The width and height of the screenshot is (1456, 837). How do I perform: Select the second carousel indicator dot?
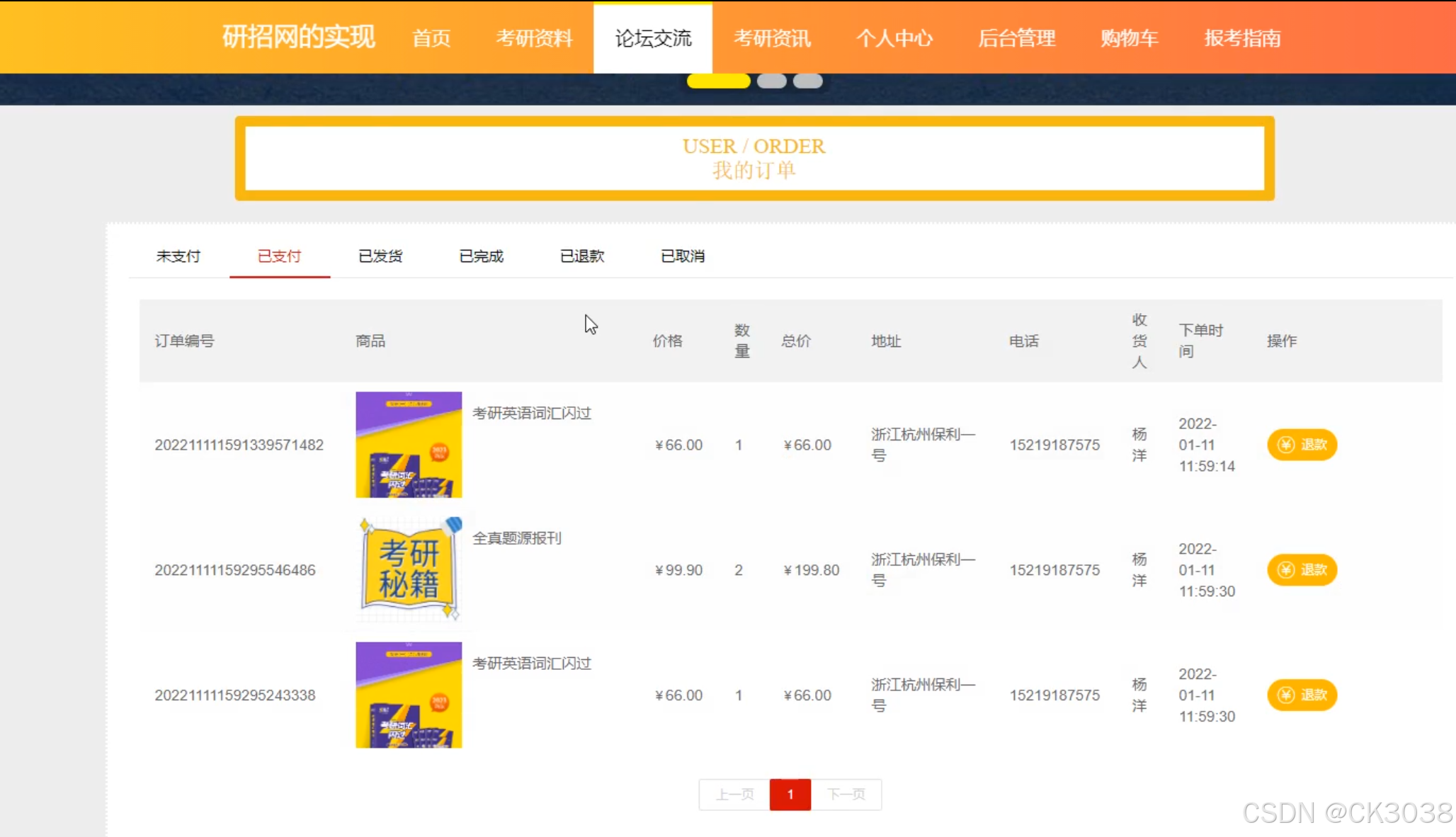(771, 81)
